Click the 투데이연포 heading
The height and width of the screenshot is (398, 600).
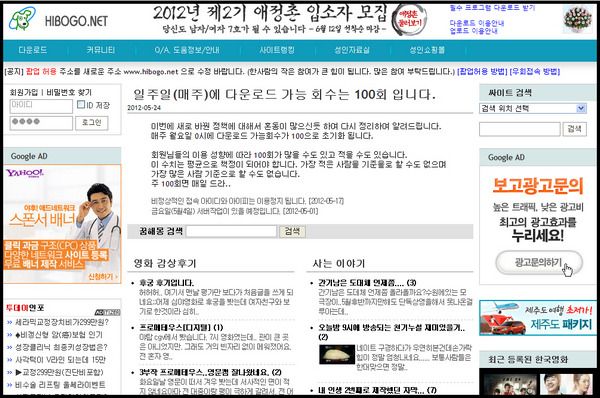click(x=25, y=308)
